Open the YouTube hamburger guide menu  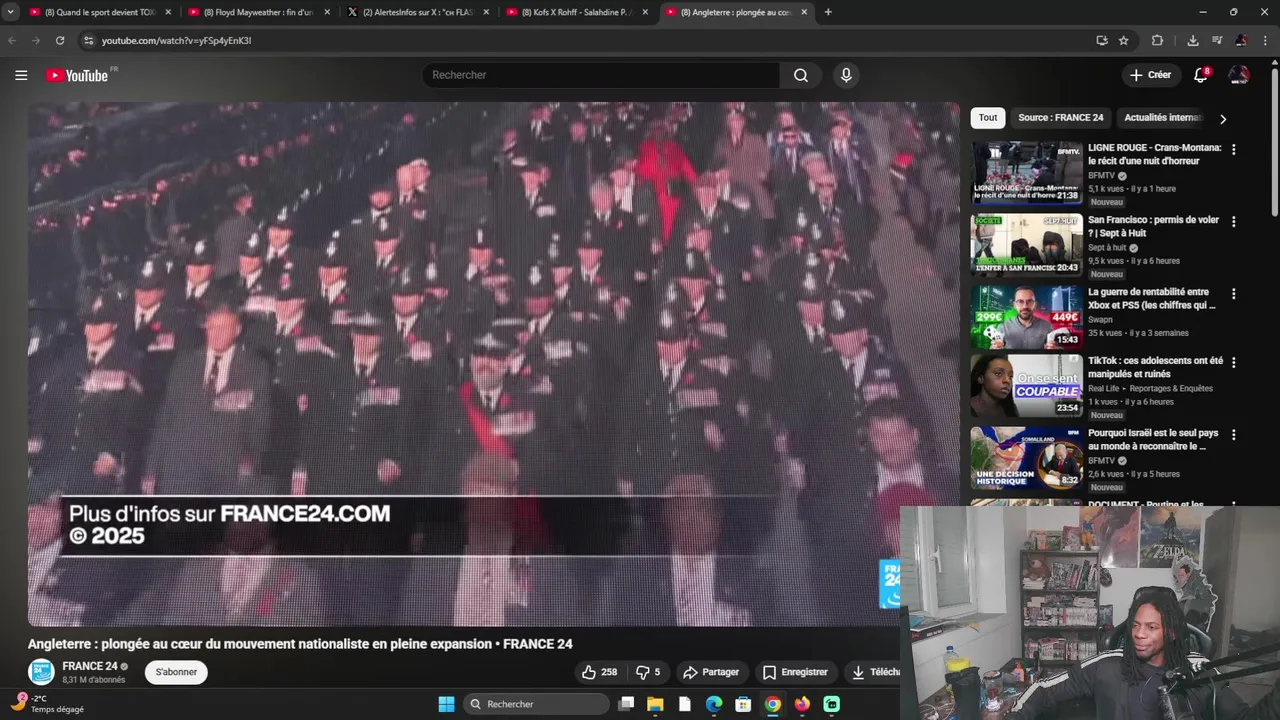[x=21, y=75]
